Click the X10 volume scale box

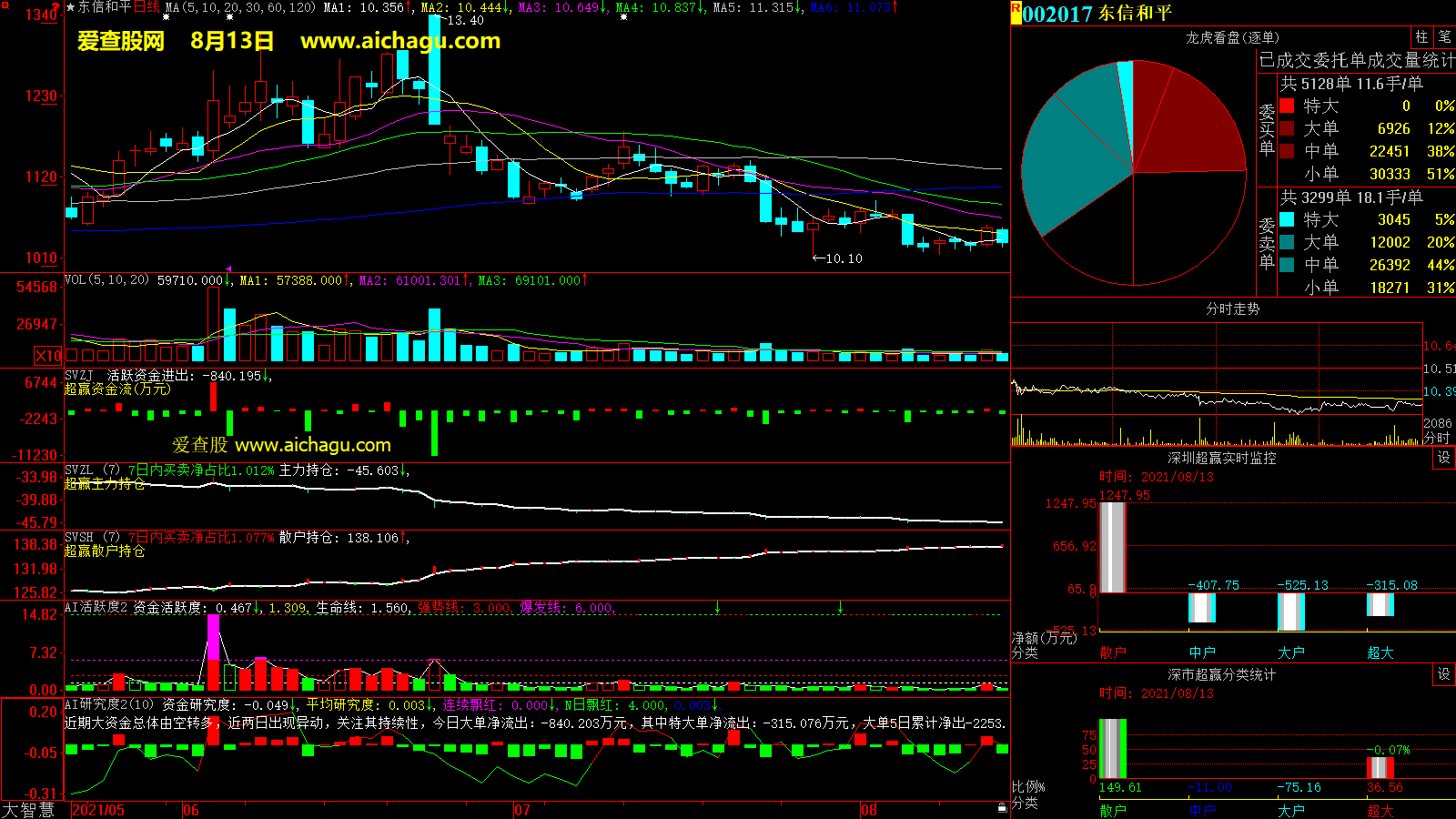[x=48, y=356]
